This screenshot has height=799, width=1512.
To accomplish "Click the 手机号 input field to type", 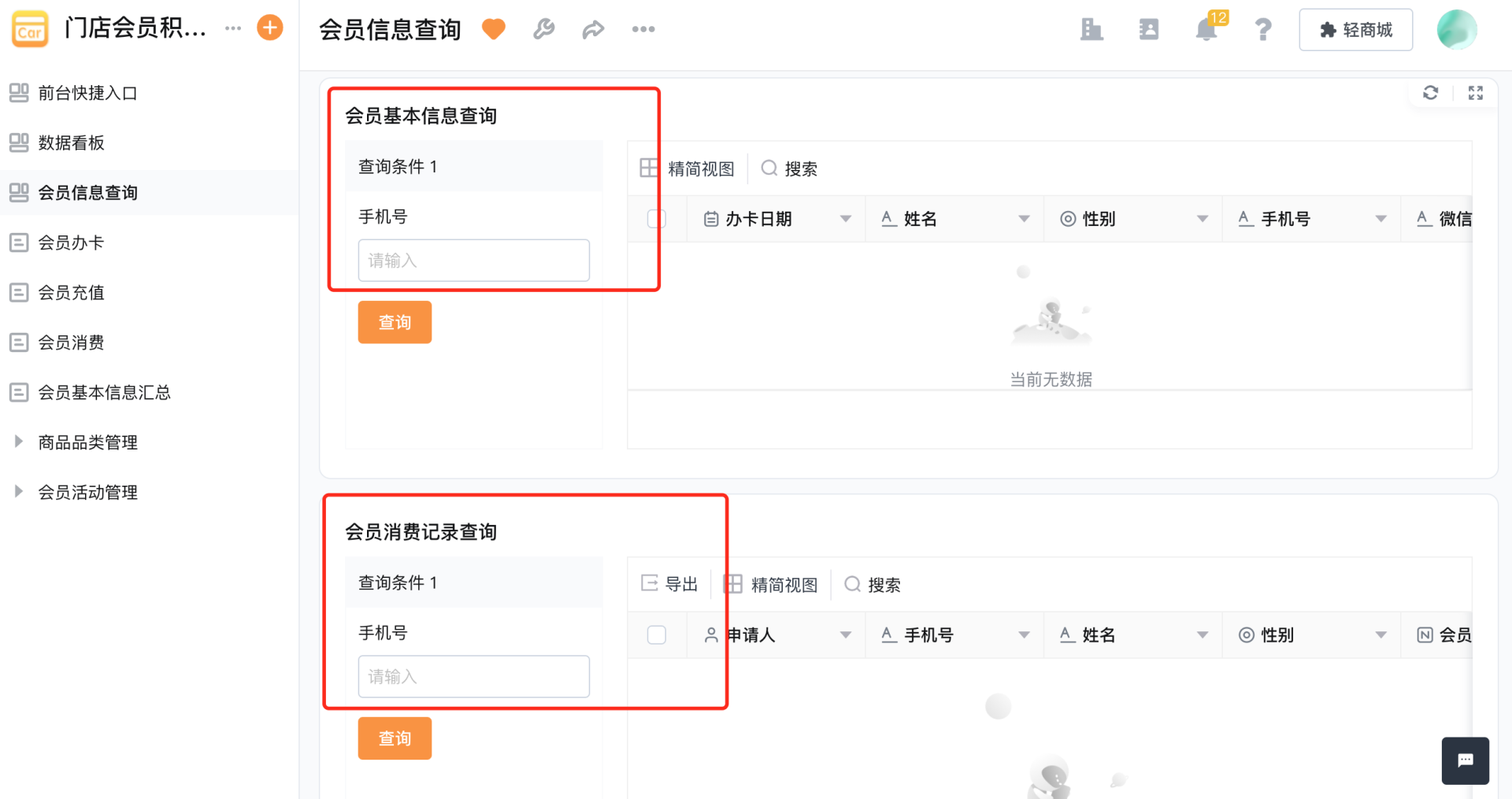I will pyautogui.click(x=473, y=260).
